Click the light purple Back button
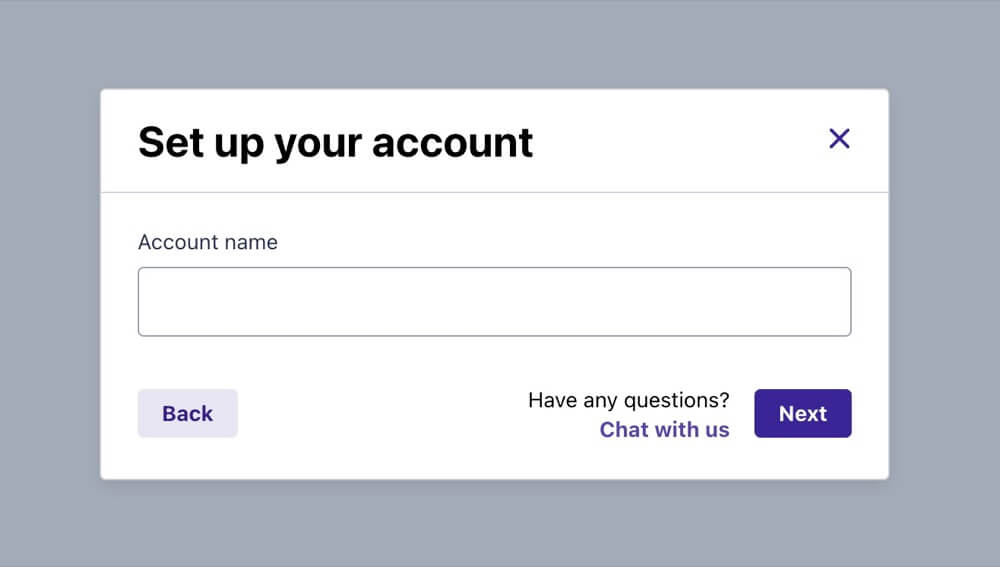The width and height of the screenshot is (1000, 567). coord(188,414)
